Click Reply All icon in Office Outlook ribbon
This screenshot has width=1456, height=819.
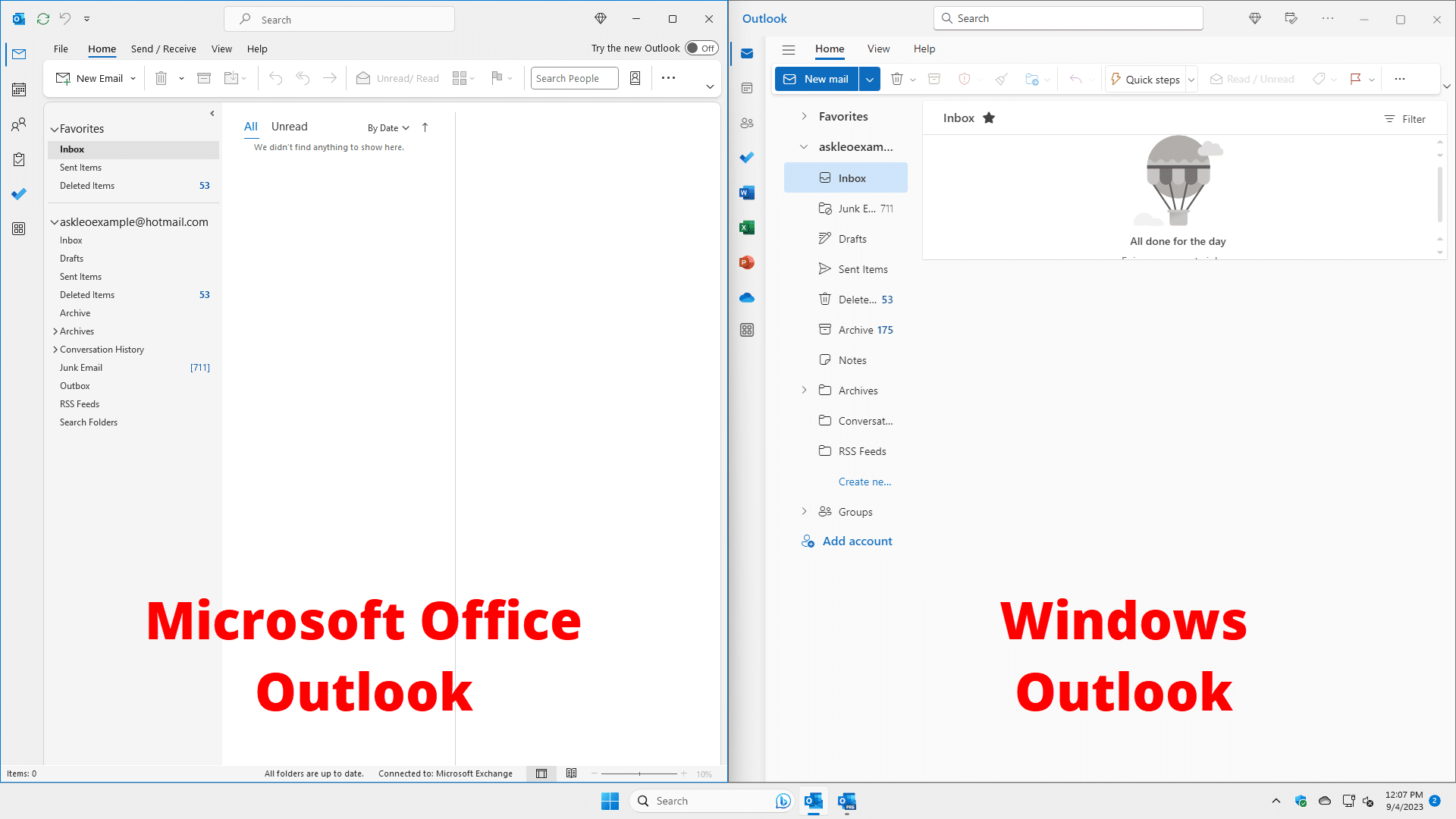pos(303,78)
